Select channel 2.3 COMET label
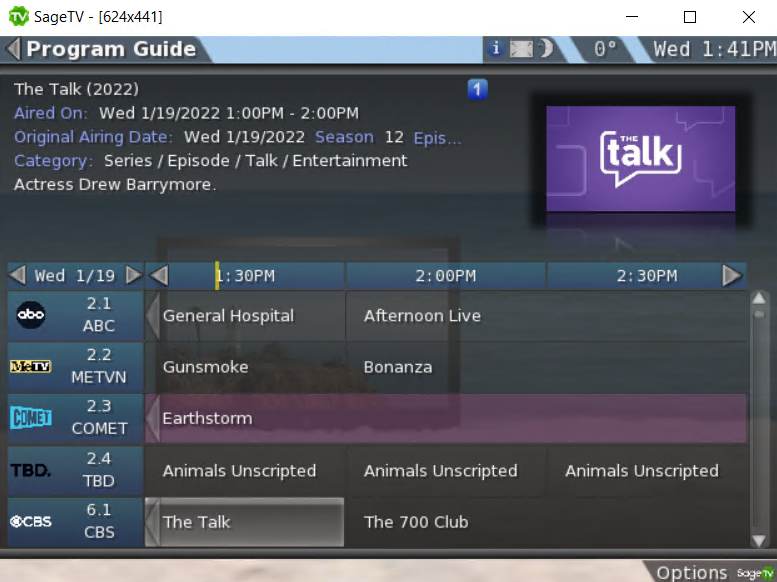This screenshot has width=777, height=582. (x=99, y=417)
